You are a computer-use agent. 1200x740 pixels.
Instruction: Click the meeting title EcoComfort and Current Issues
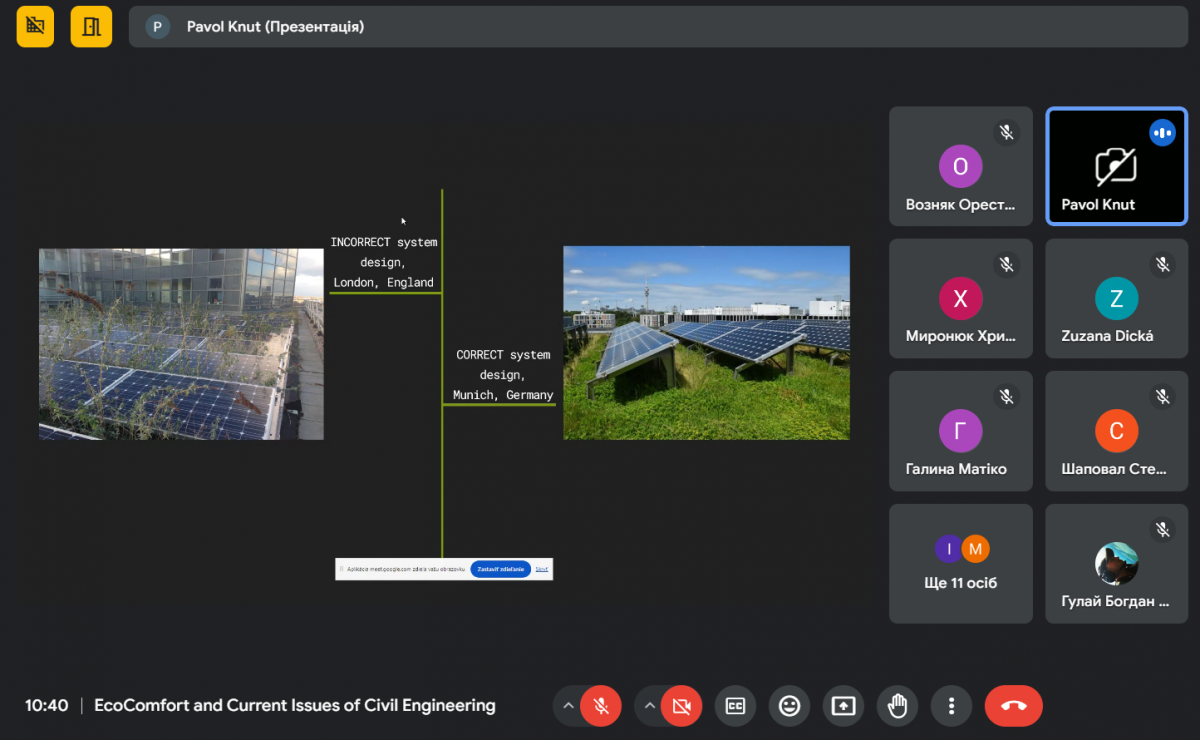[x=294, y=705]
